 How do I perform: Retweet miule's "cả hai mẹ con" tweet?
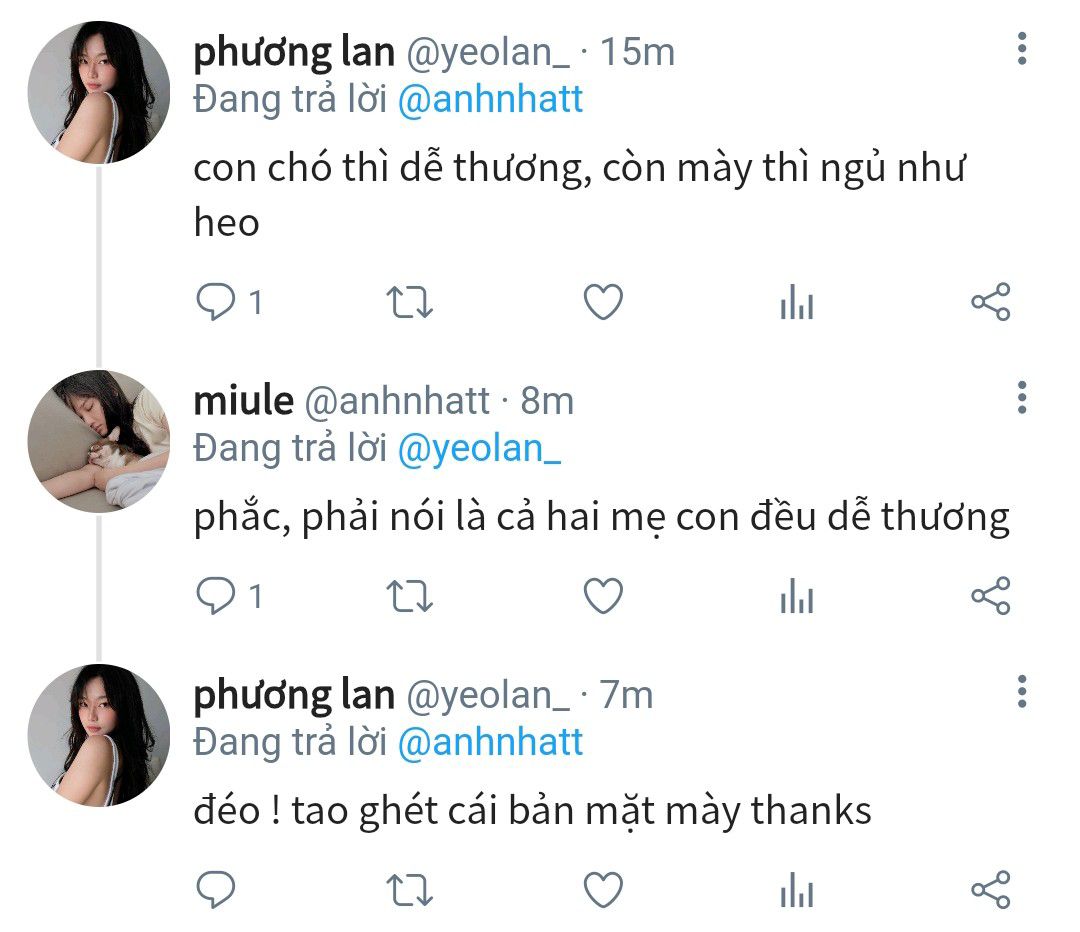point(409,597)
